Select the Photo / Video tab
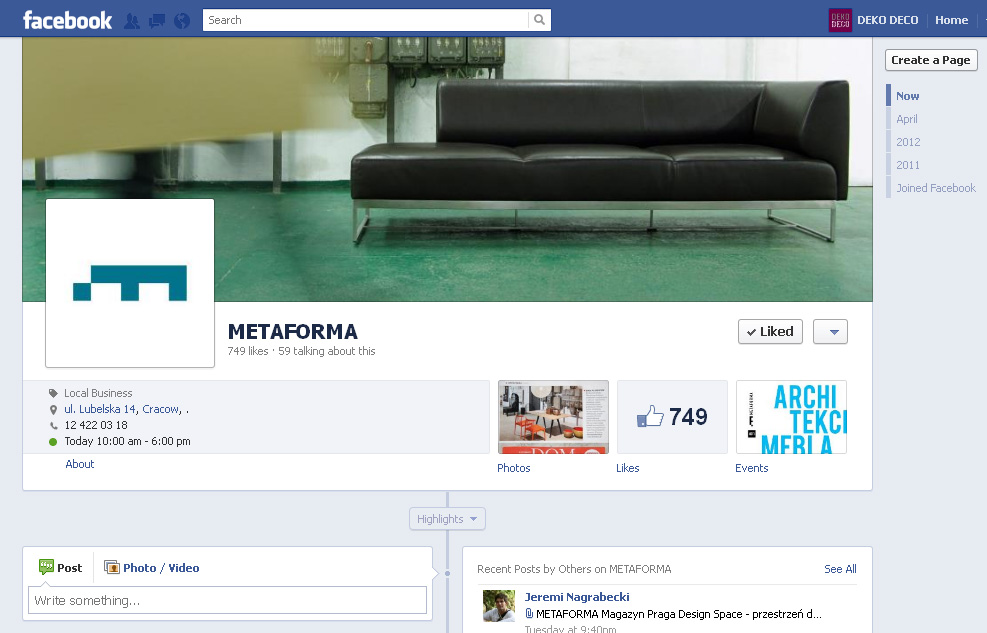The width and height of the screenshot is (987, 633). (152, 568)
